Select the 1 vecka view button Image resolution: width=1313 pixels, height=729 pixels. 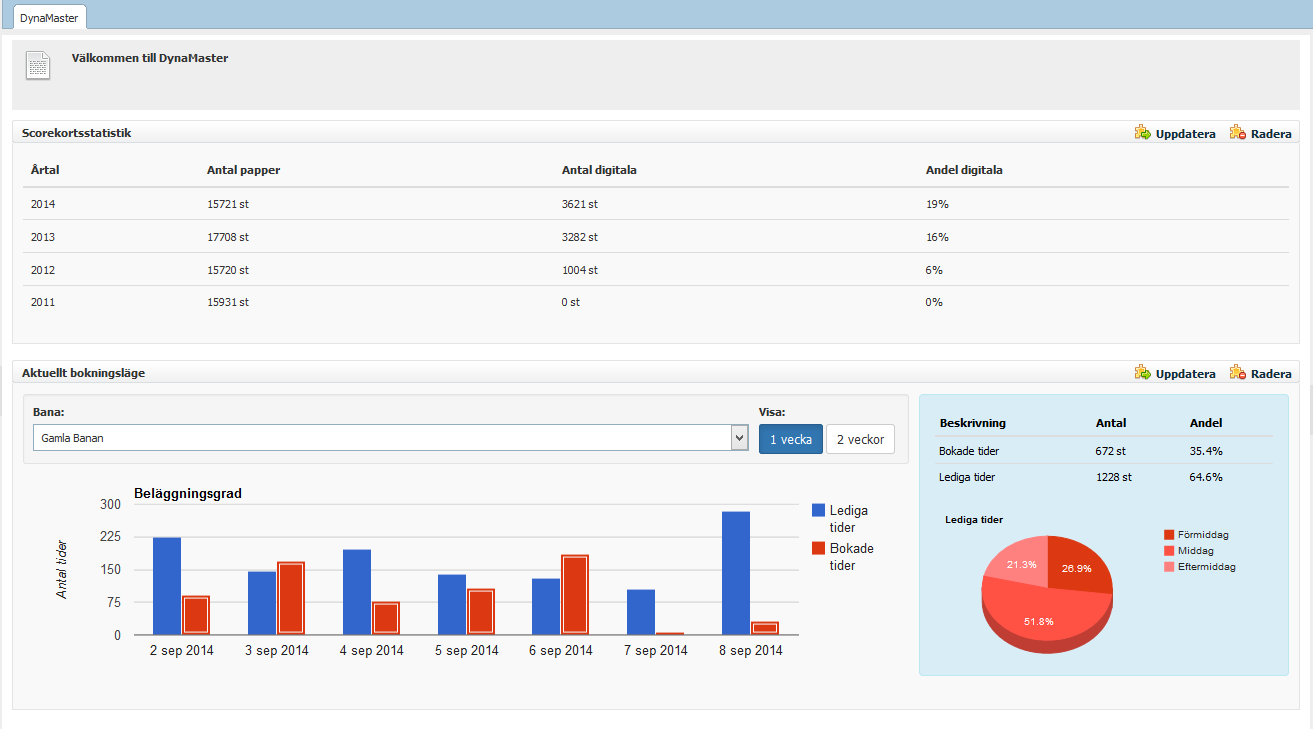click(x=790, y=439)
